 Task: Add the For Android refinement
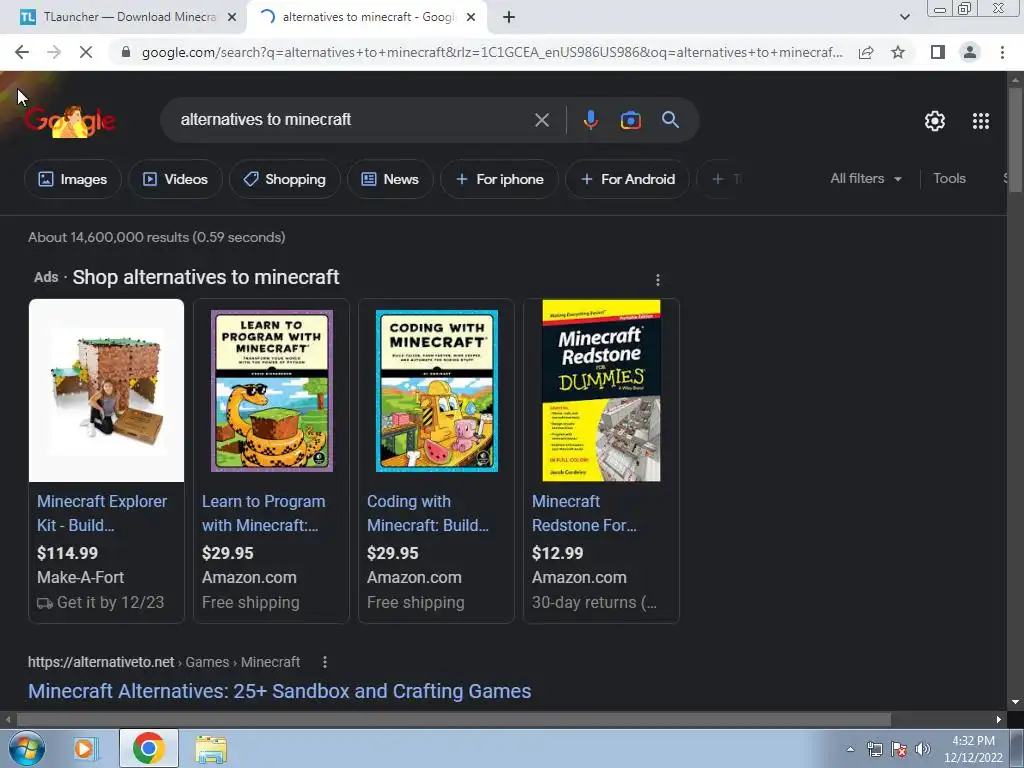coord(627,179)
